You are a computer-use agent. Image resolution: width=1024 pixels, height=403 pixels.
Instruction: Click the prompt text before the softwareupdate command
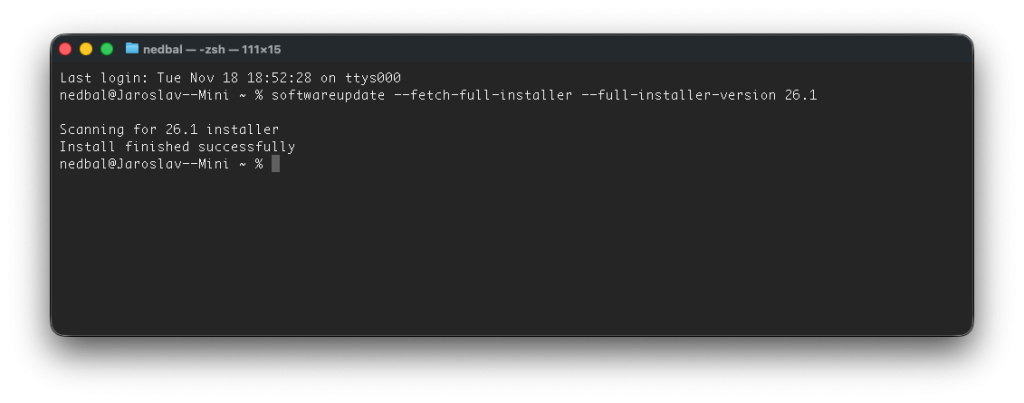(x=161, y=95)
